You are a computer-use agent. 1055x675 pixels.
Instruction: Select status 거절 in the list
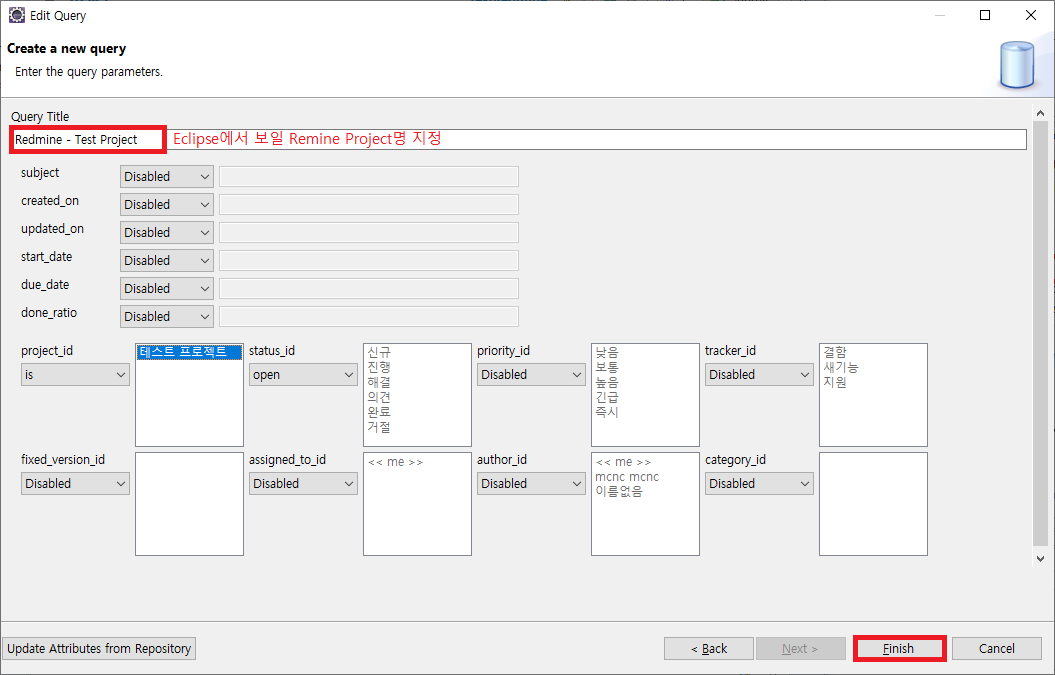pos(379,427)
